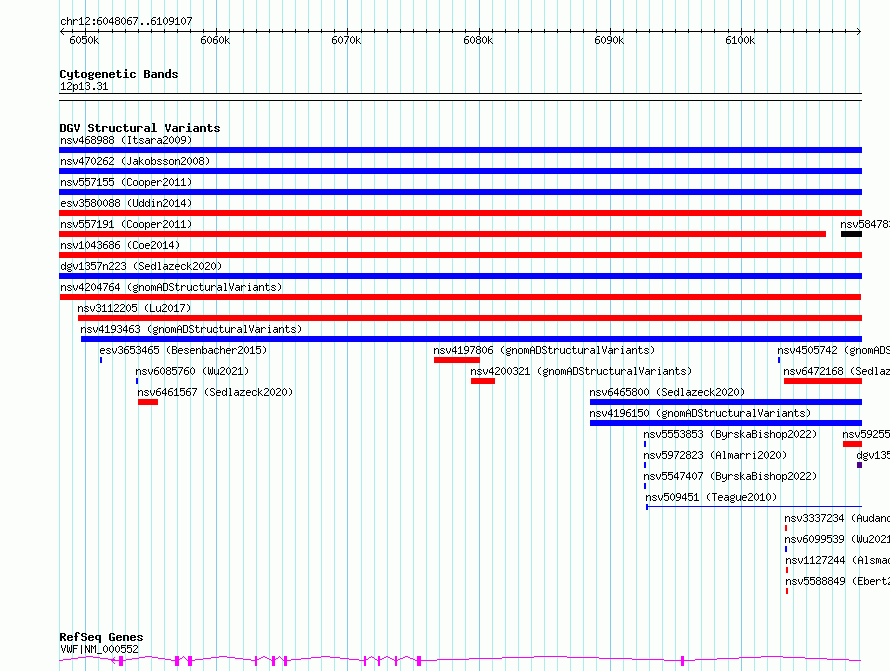Click the dgv1357n223 (Sedlazeck2020) label
Screen dimensions: 890x671
point(141,266)
